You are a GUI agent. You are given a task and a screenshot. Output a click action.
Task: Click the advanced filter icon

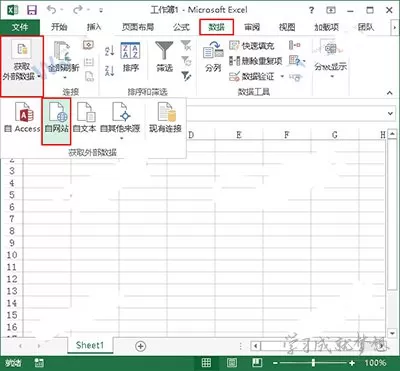186,76
